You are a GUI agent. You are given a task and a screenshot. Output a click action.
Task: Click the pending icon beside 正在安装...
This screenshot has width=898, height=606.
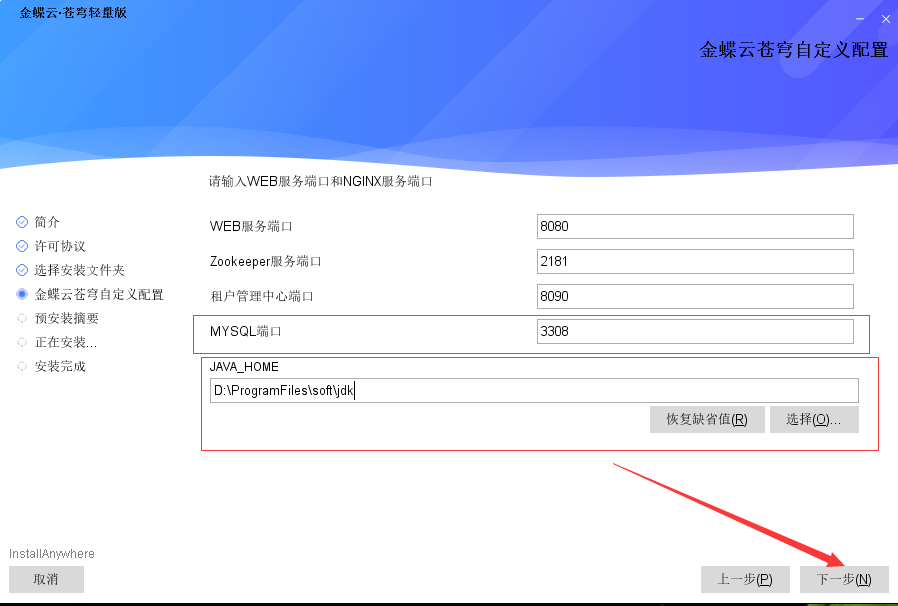[22, 342]
